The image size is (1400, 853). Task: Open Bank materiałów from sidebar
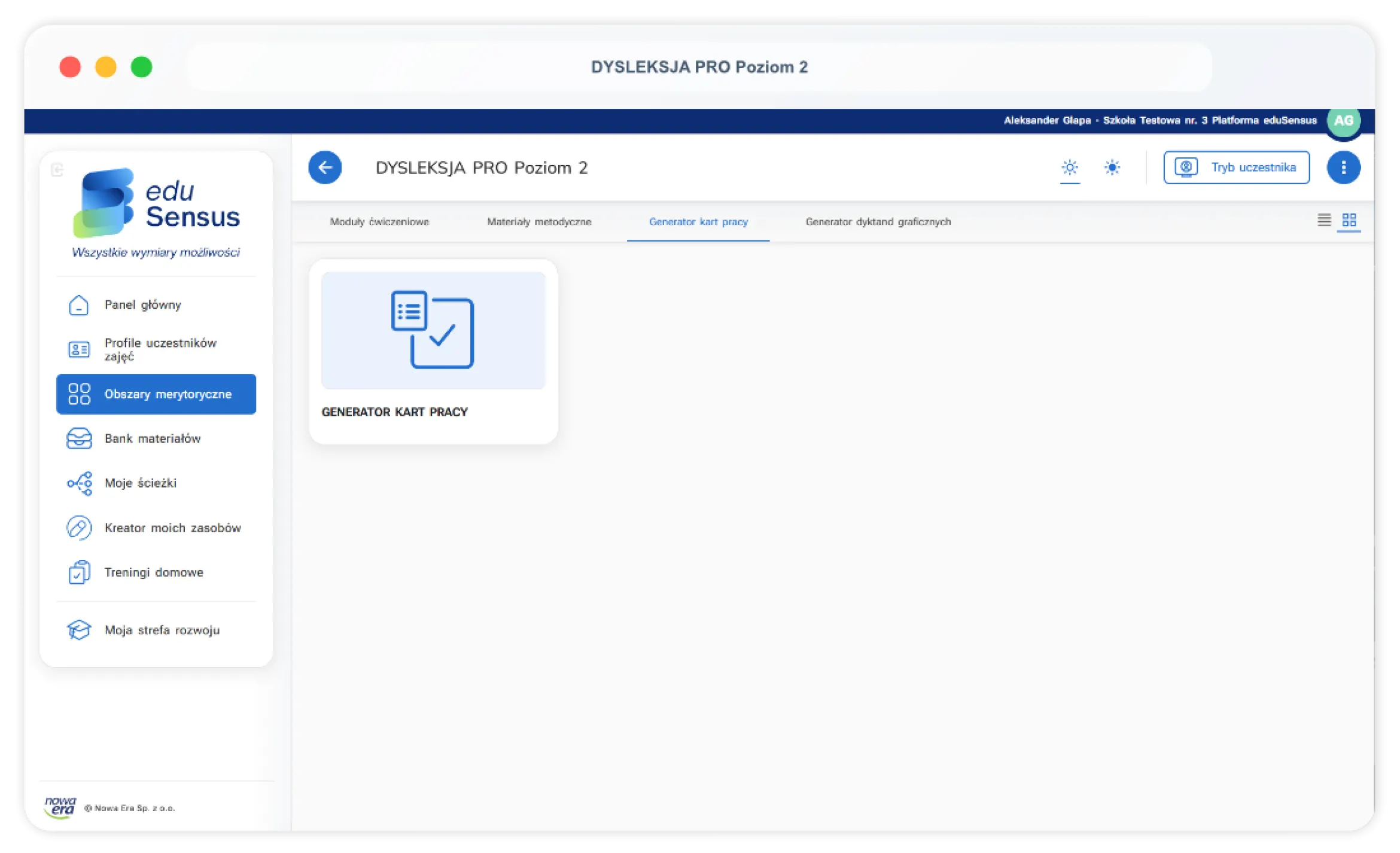click(x=156, y=439)
